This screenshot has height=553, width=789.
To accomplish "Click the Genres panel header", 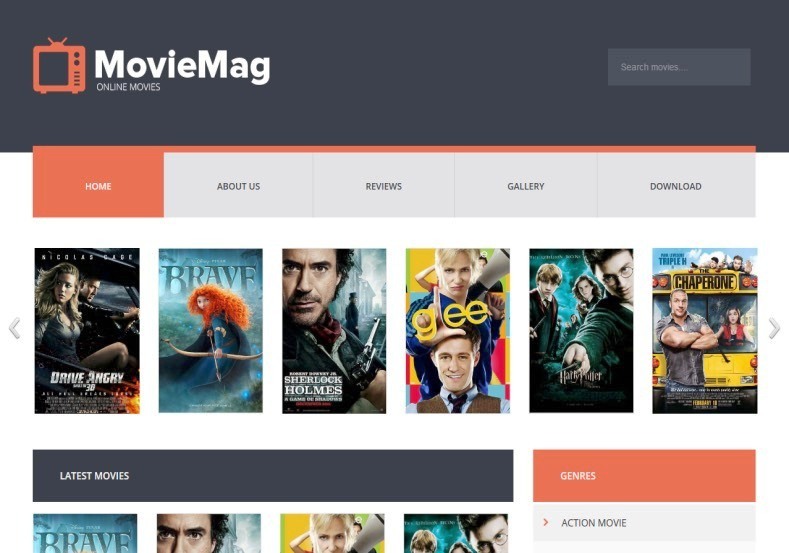I will tap(644, 476).
